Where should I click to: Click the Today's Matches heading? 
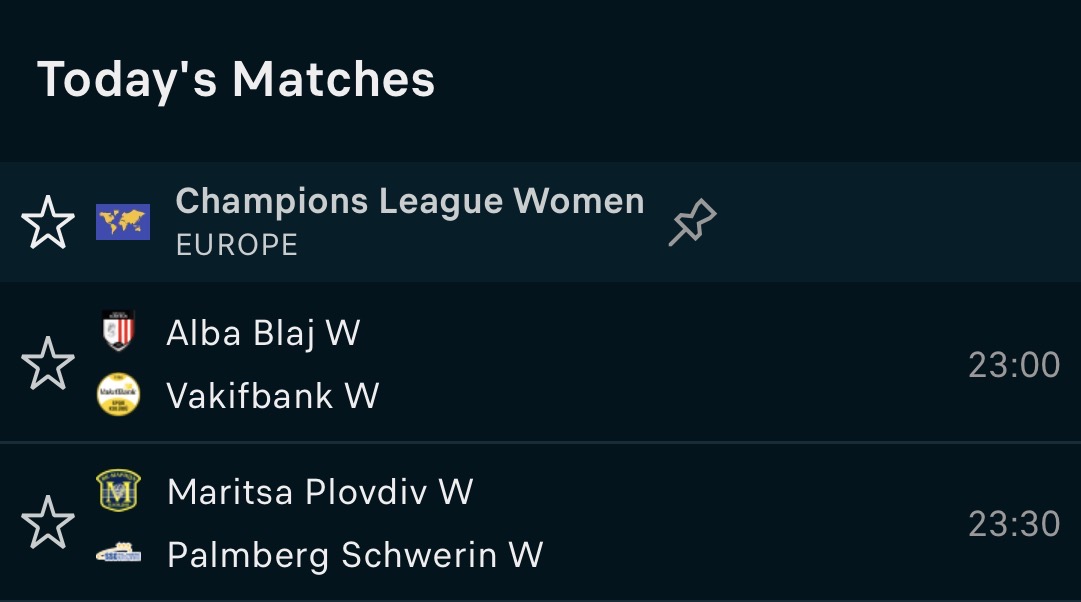(x=236, y=79)
